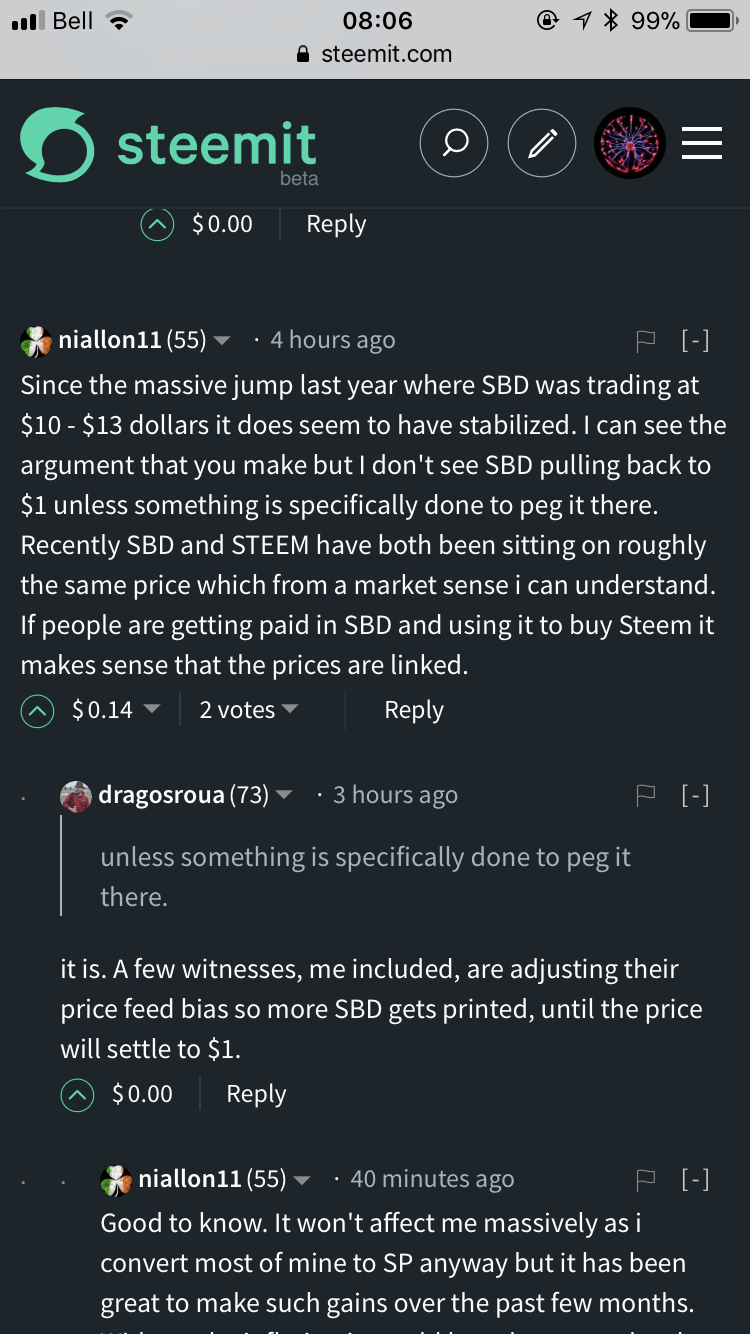Click the Steemit logo

pos(170,147)
